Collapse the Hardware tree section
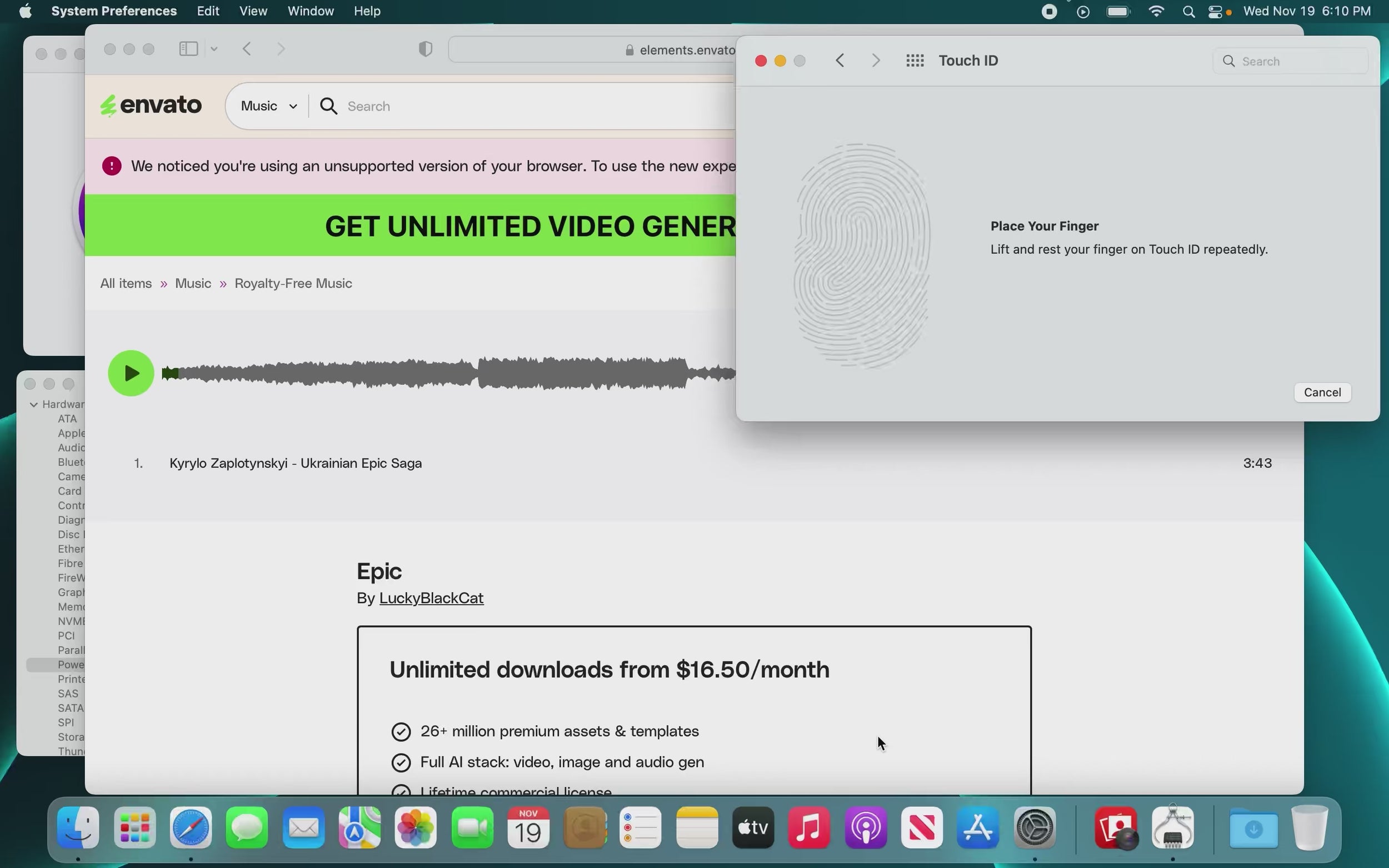This screenshot has height=868, width=1389. (x=34, y=405)
